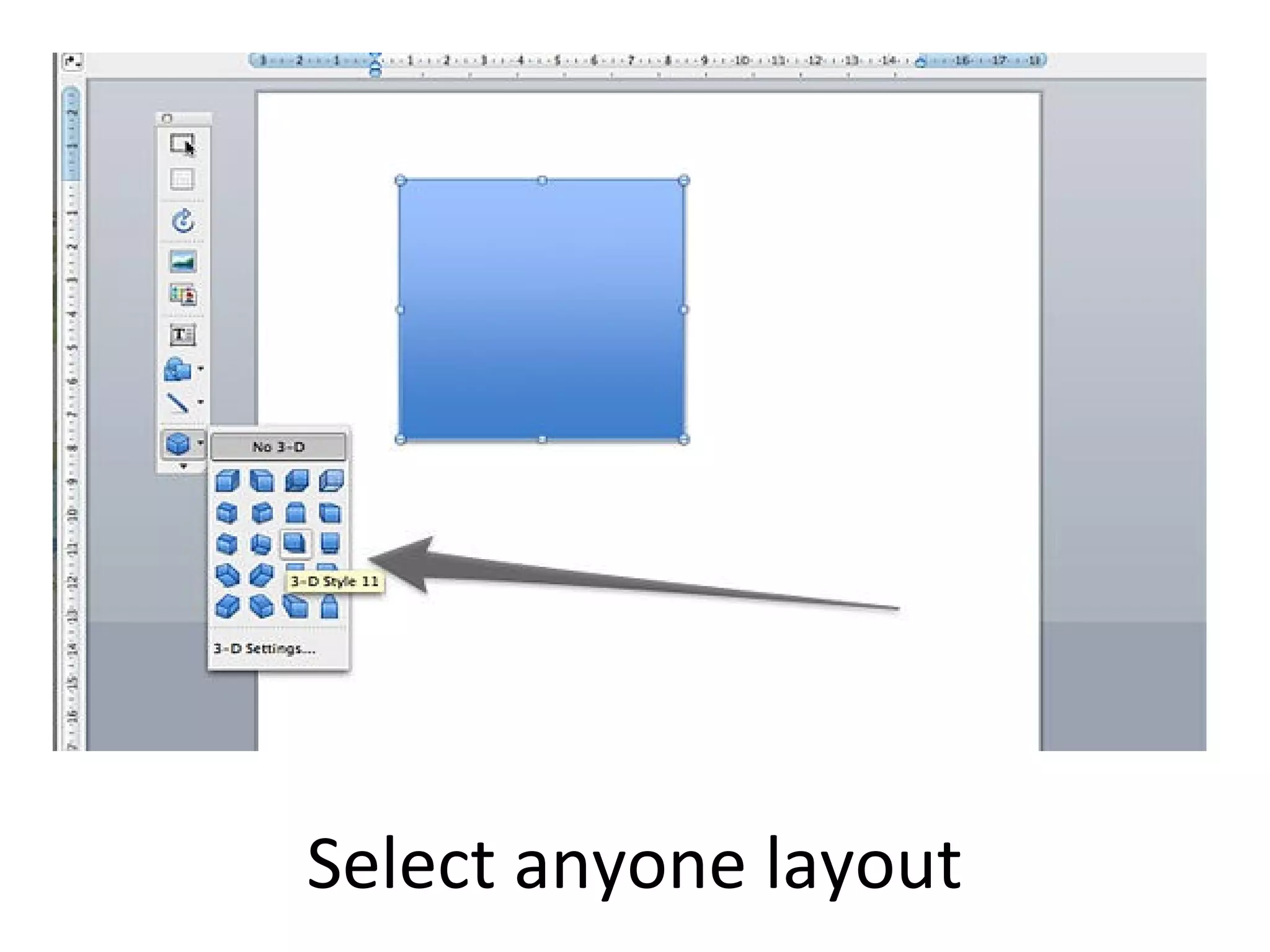This screenshot has width=1270, height=952.
Task: Close the floating drawing toolbar
Action: [x=166, y=118]
